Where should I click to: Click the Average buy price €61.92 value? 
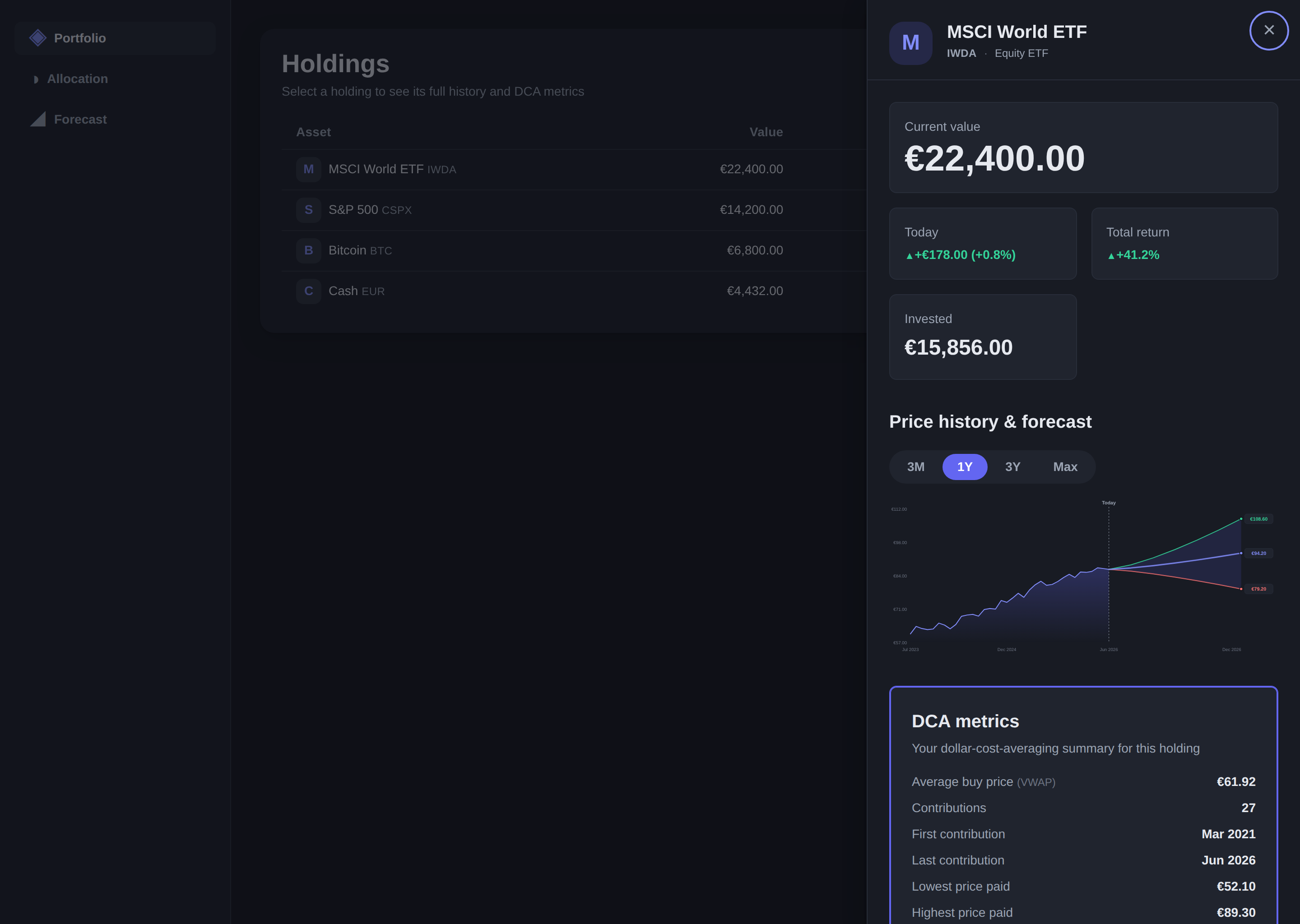click(1236, 782)
